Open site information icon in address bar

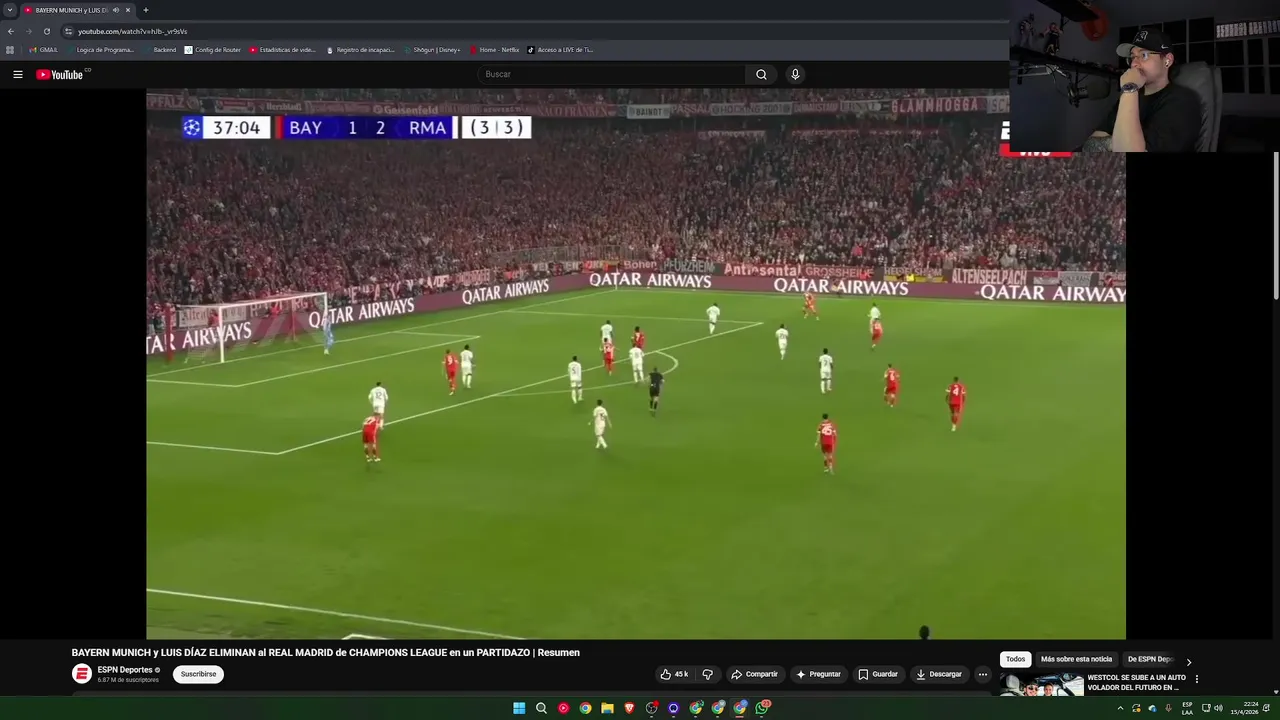68,31
